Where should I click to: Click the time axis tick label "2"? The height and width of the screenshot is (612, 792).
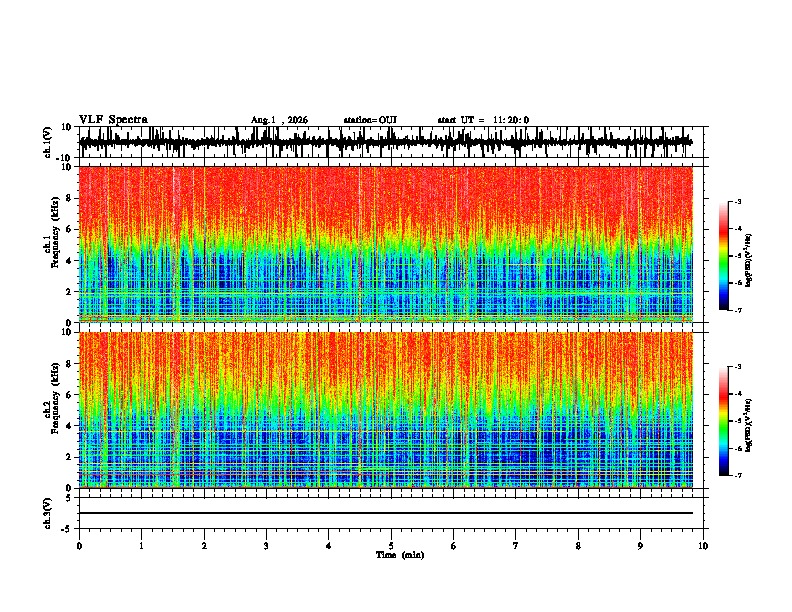click(204, 546)
